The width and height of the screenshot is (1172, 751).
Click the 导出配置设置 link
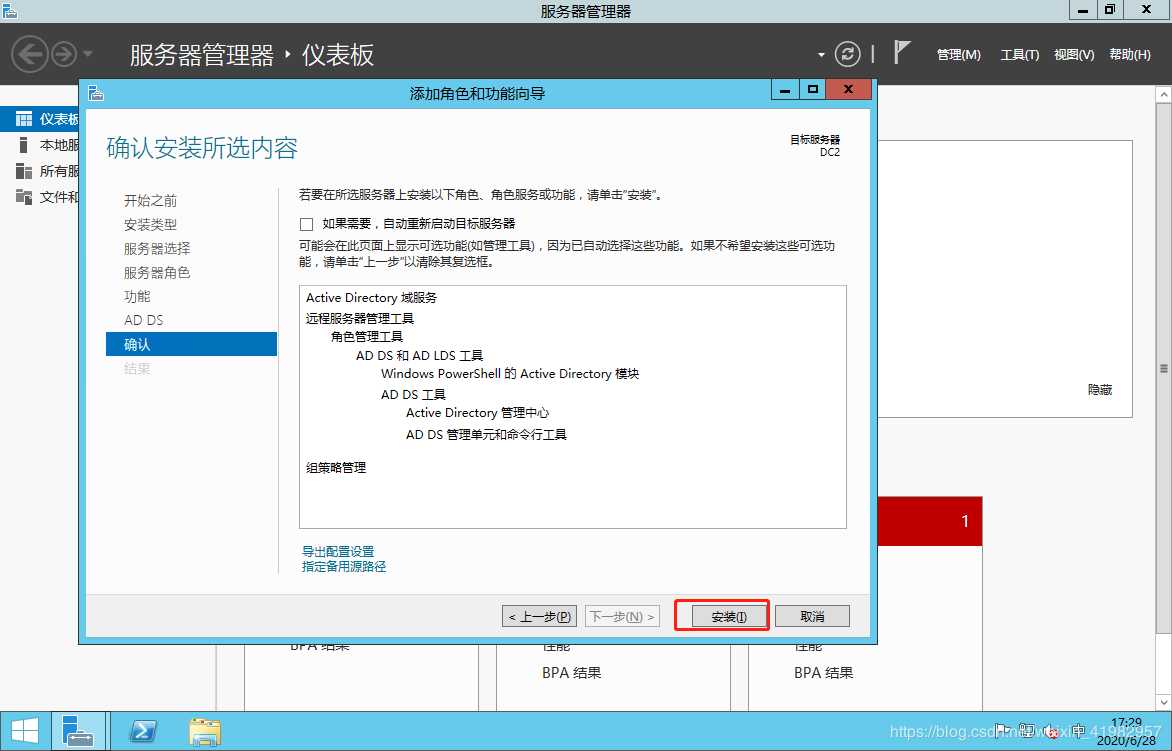[x=338, y=551]
